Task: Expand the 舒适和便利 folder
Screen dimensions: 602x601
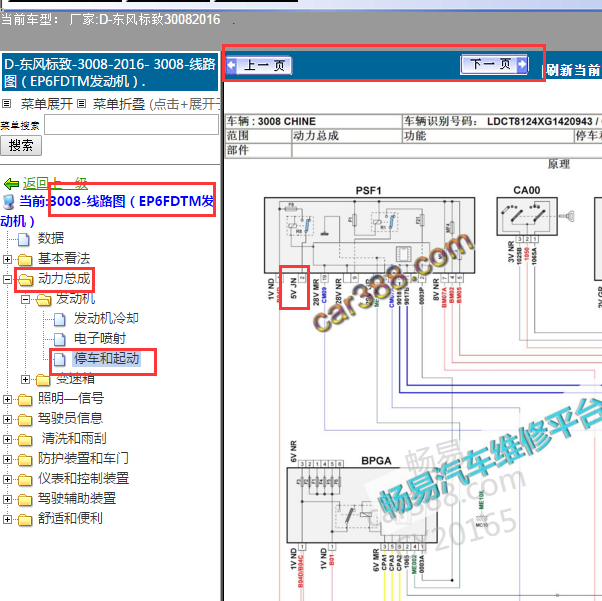Action: [x=7, y=519]
